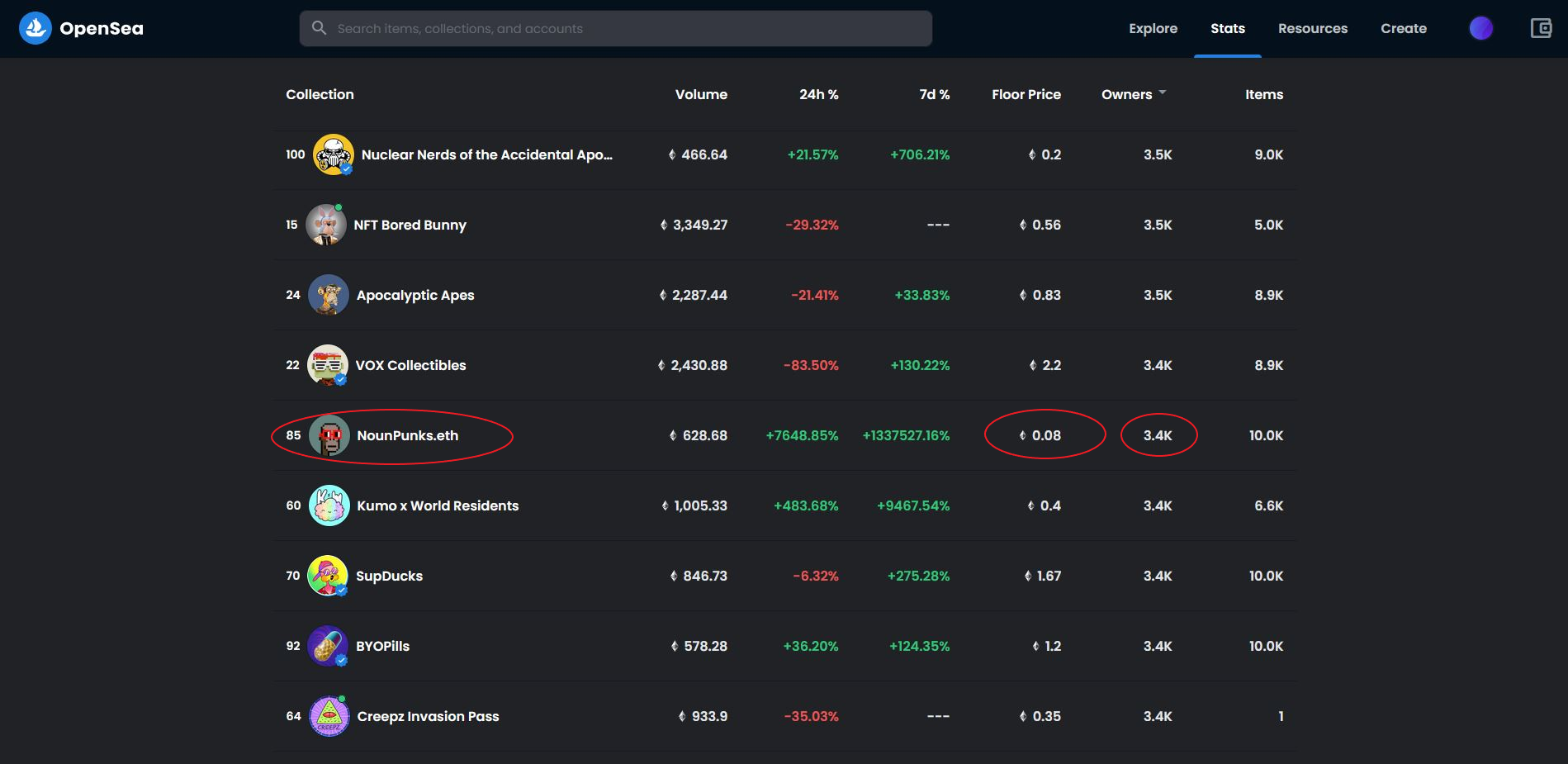Switch to the Stats tab
Image resolution: width=1568 pixels, height=764 pixels.
point(1228,28)
